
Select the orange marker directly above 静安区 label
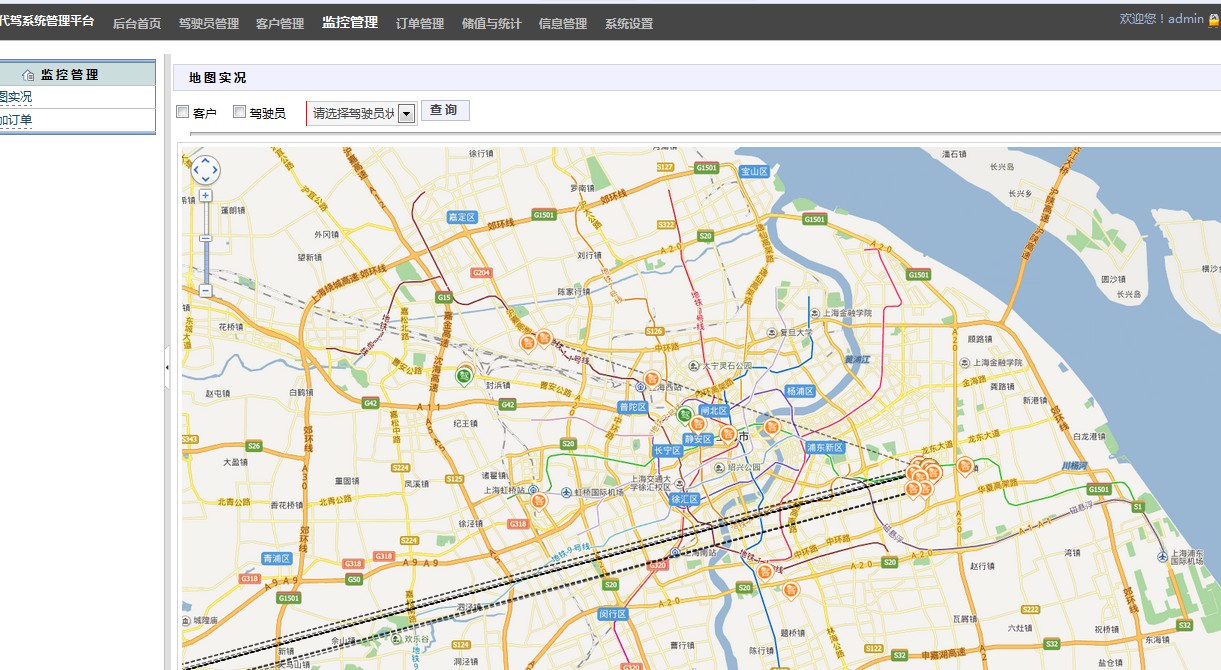pyautogui.click(x=698, y=424)
